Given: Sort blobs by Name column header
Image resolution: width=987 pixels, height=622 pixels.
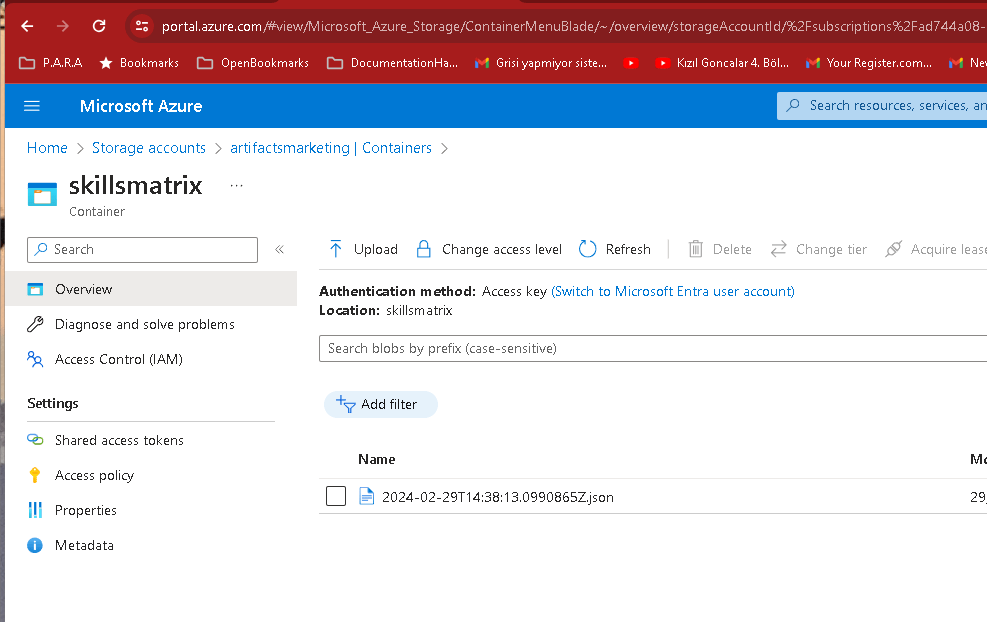Looking at the screenshot, I should 376,460.
